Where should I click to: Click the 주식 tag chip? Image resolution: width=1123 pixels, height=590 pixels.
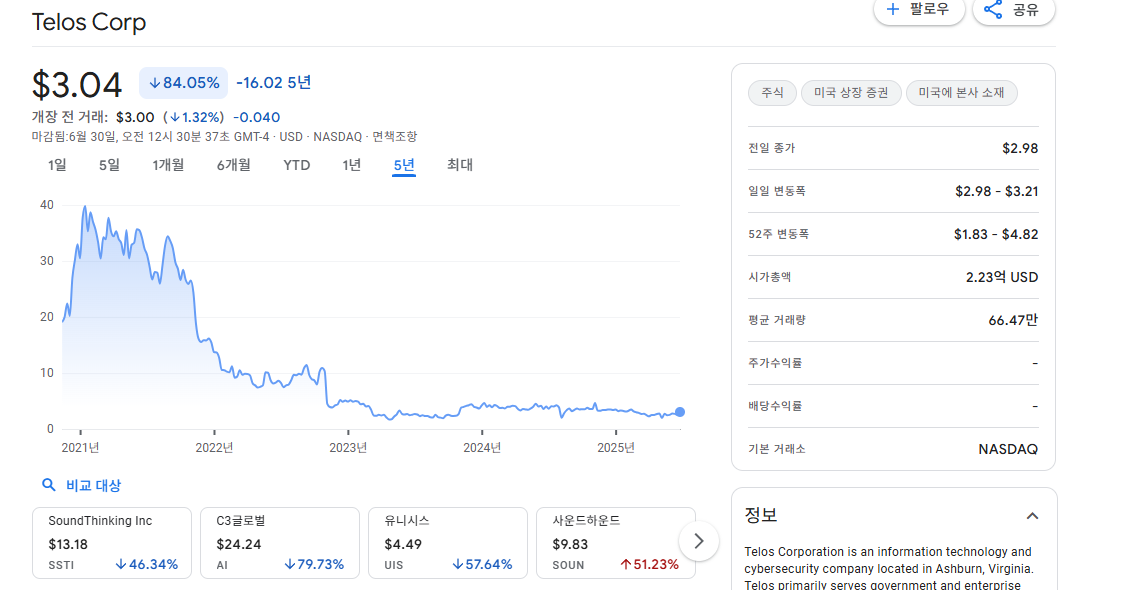772,93
